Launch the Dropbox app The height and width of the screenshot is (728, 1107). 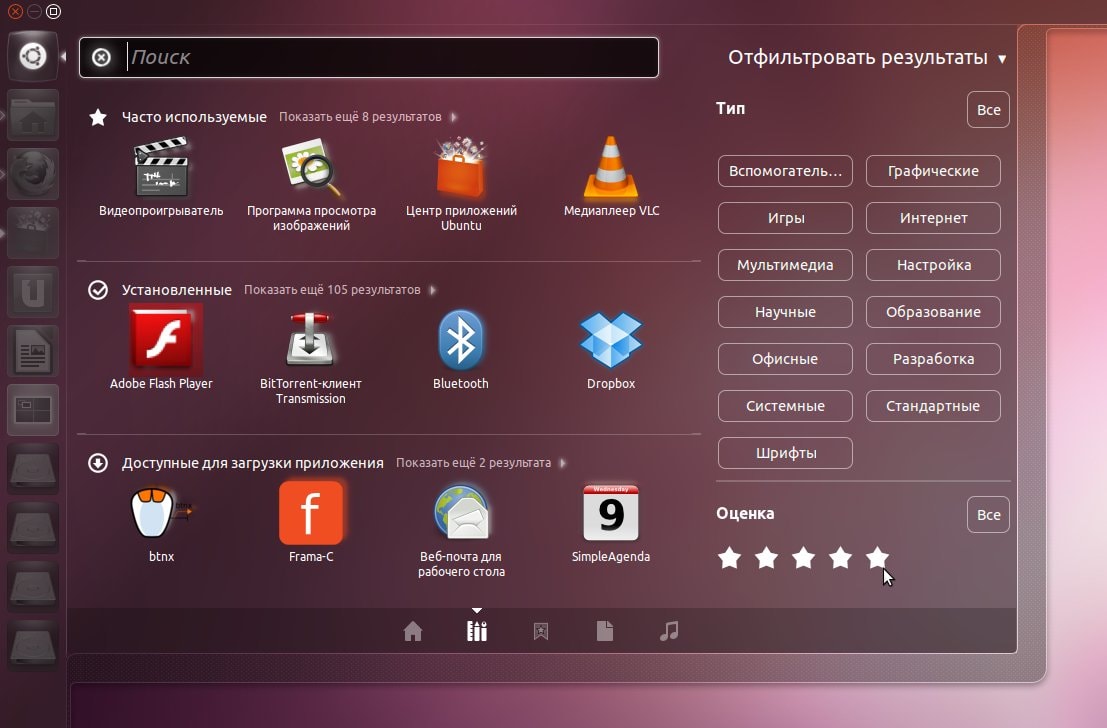point(611,340)
